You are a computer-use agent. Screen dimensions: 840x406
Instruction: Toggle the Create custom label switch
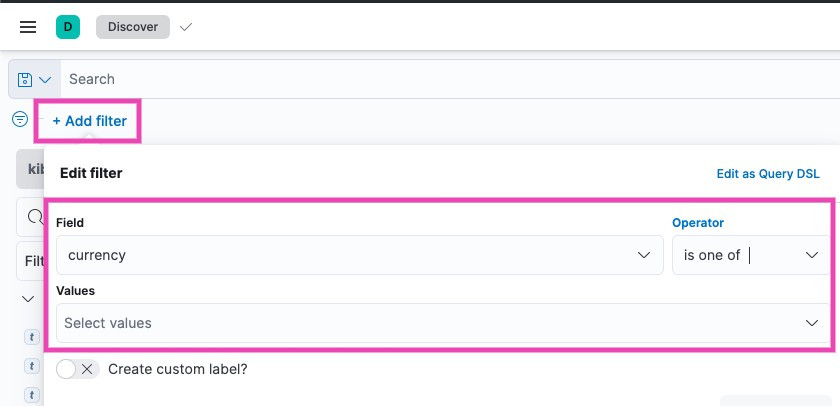pos(77,369)
